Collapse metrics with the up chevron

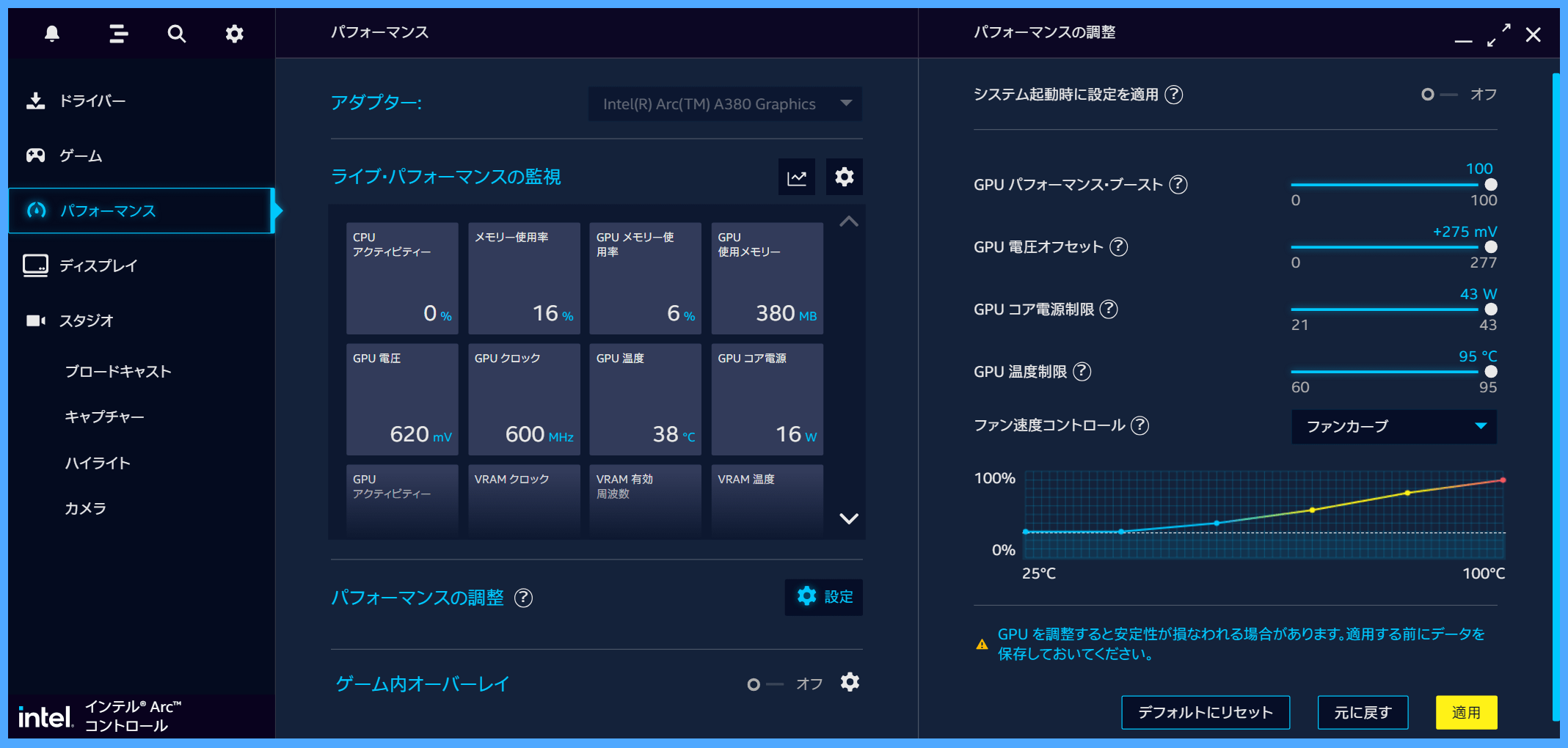[849, 221]
